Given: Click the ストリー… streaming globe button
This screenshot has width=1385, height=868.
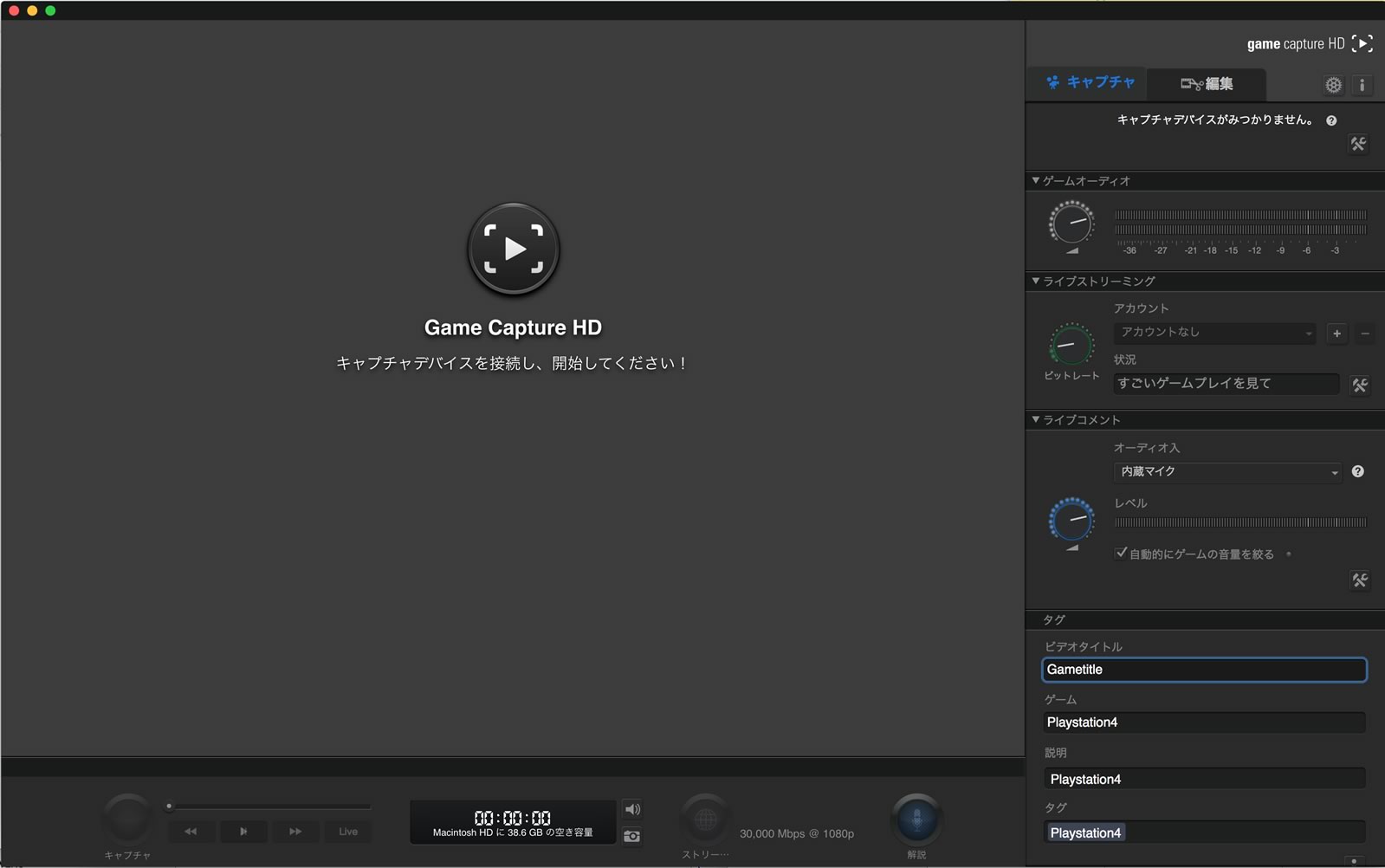Looking at the screenshot, I should [705, 819].
